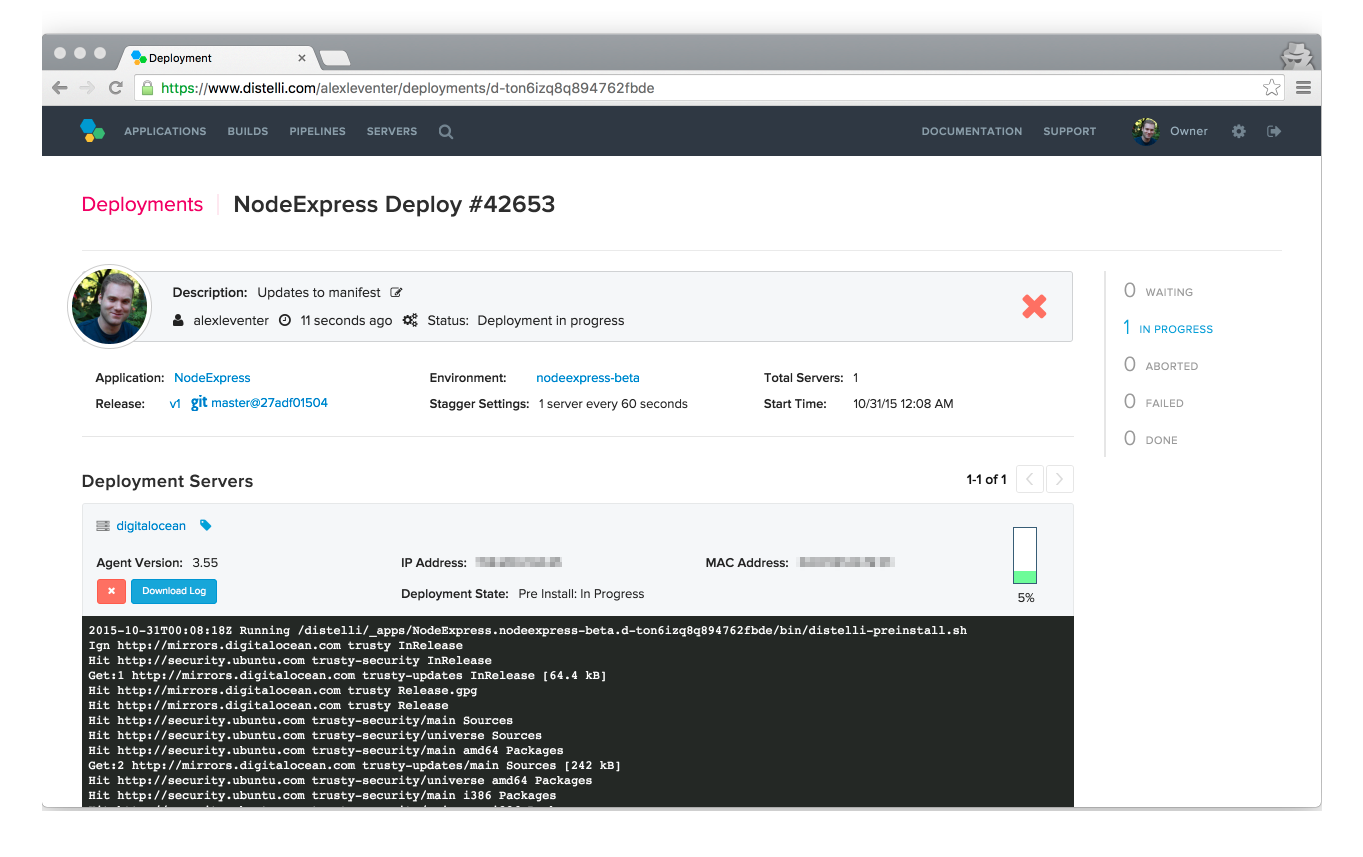Click 'NodeExpress Deploy #42653' page title
The width and height of the screenshot is (1363, 857).
pos(394,204)
